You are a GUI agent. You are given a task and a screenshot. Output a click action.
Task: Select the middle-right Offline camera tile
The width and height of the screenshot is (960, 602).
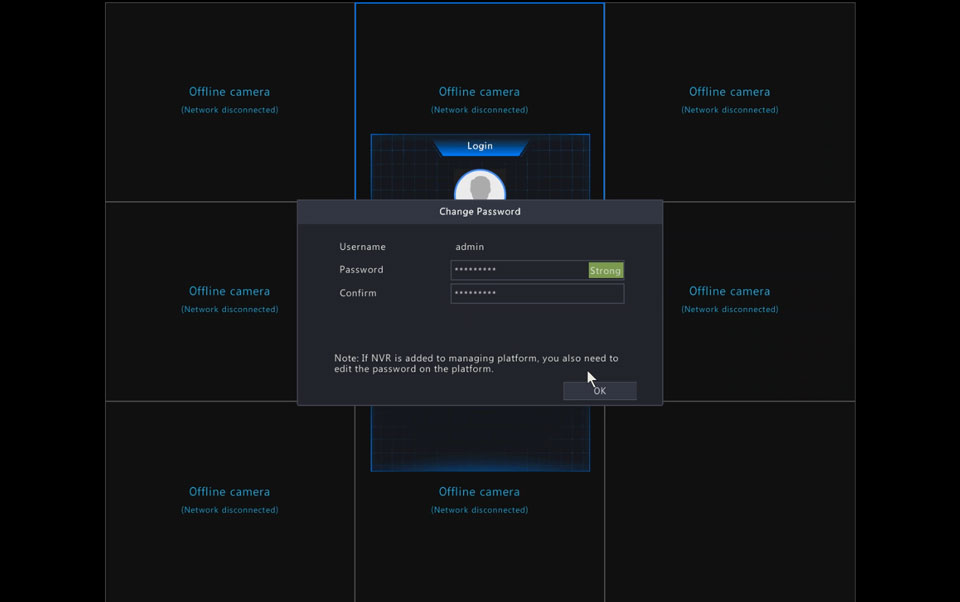[x=758, y=300]
